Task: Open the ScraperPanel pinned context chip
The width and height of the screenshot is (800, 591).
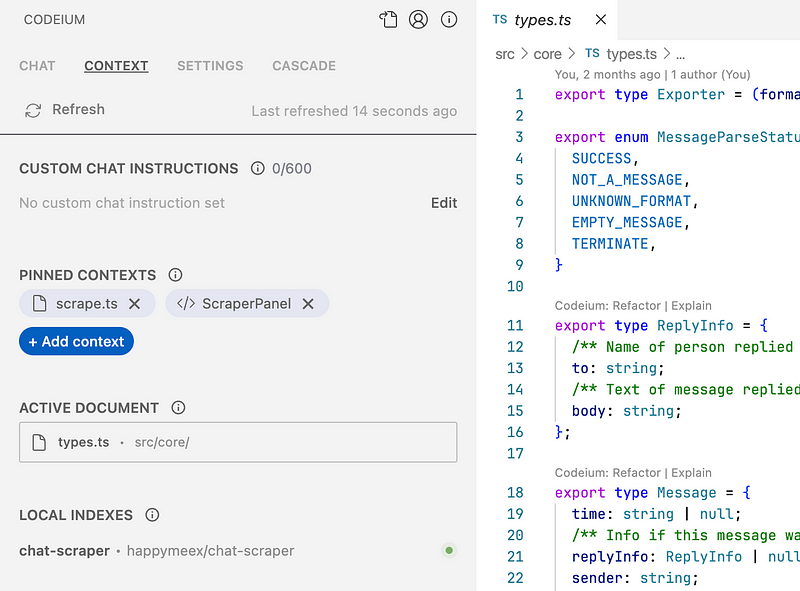Action: coord(246,304)
